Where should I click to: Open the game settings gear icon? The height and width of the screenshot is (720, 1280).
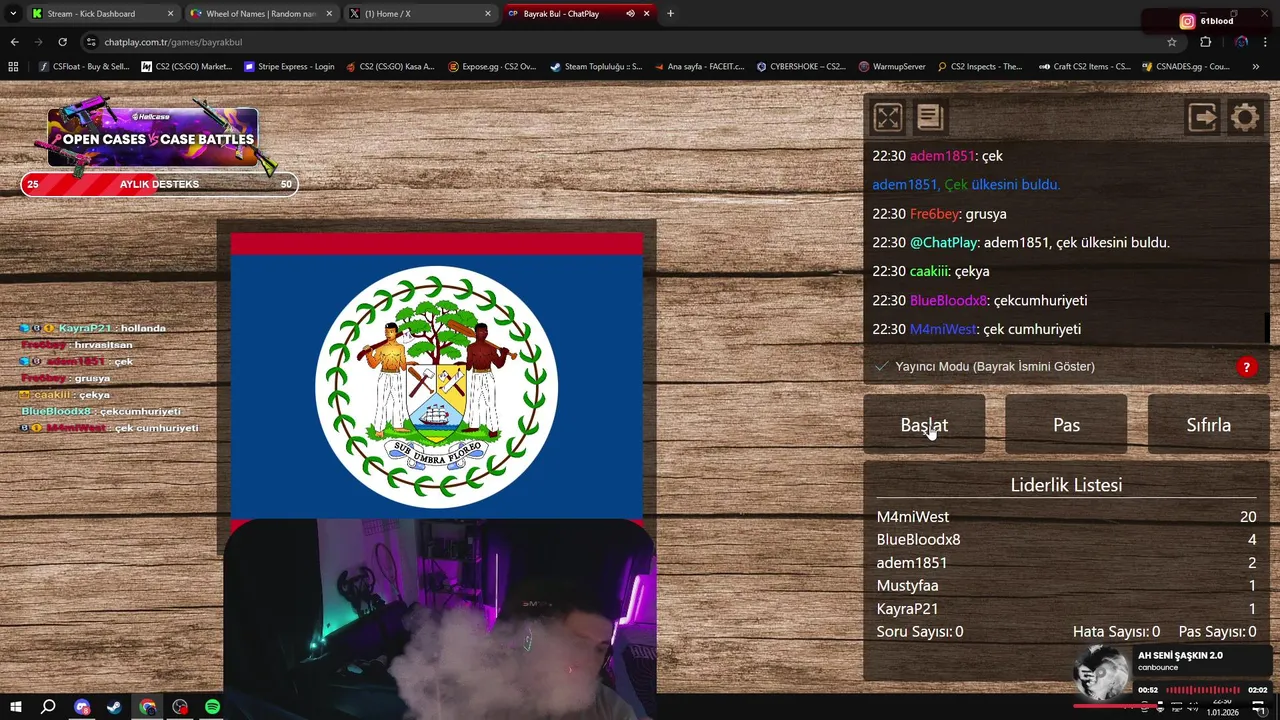coord(1245,118)
